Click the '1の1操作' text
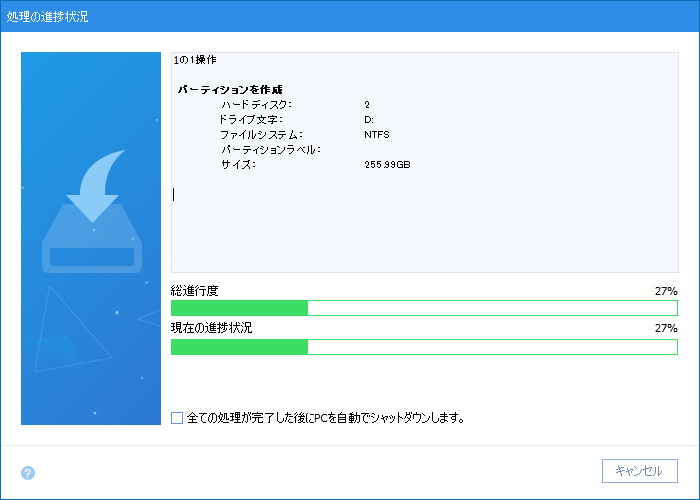The width and height of the screenshot is (700, 500). pyautogui.click(x=195, y=60)
